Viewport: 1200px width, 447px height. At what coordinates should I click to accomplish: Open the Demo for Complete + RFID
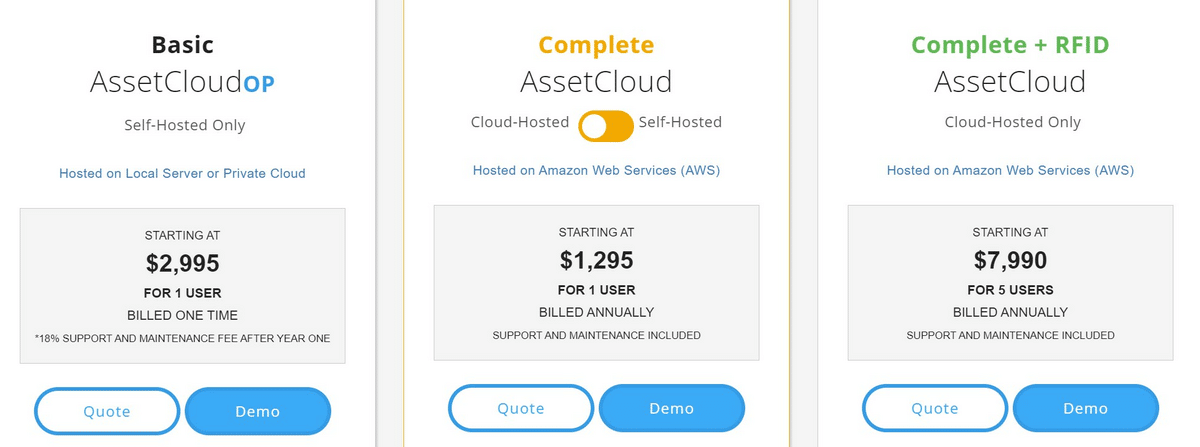(1085, 408)
